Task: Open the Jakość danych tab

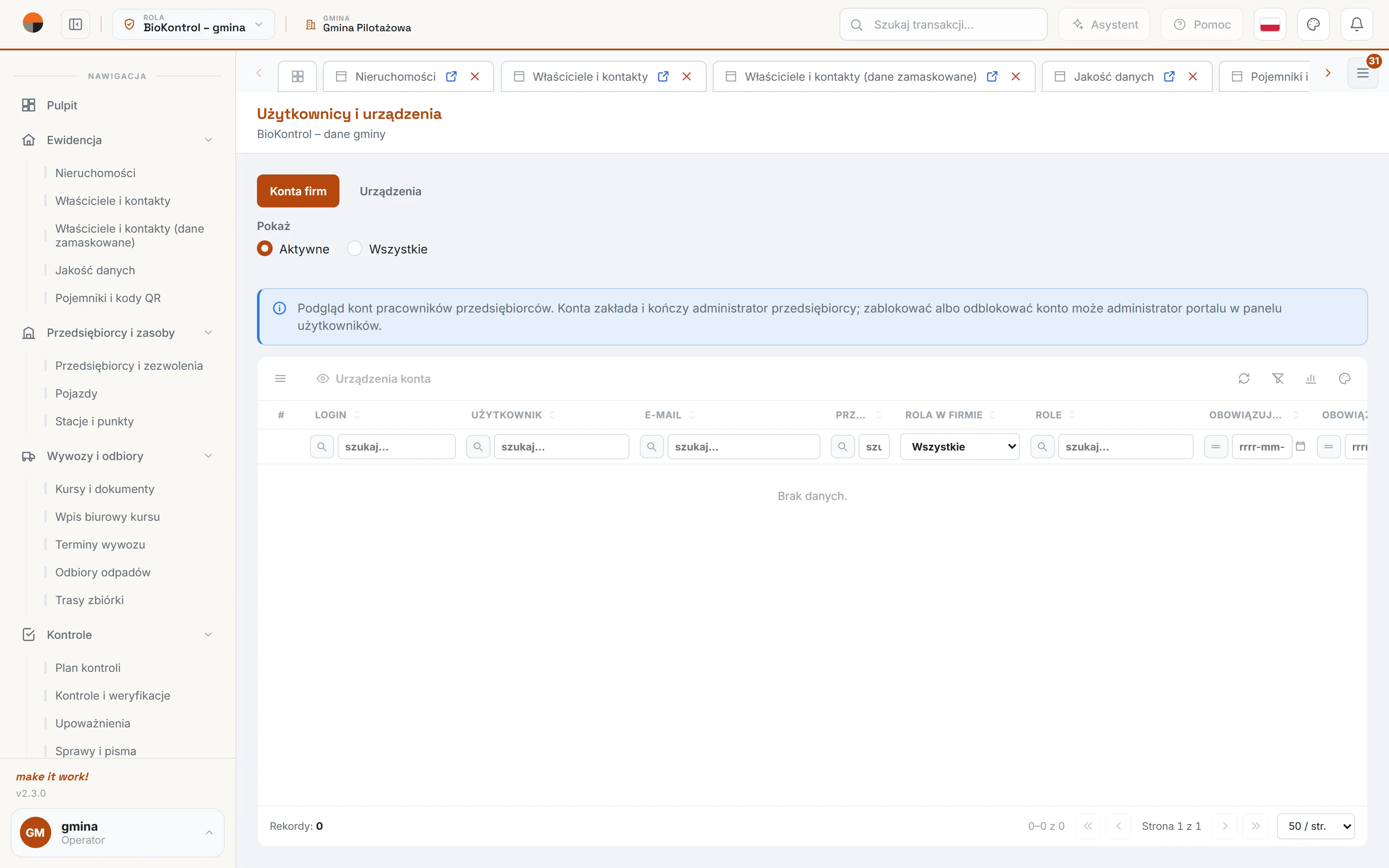Action: coord(1113,76)
